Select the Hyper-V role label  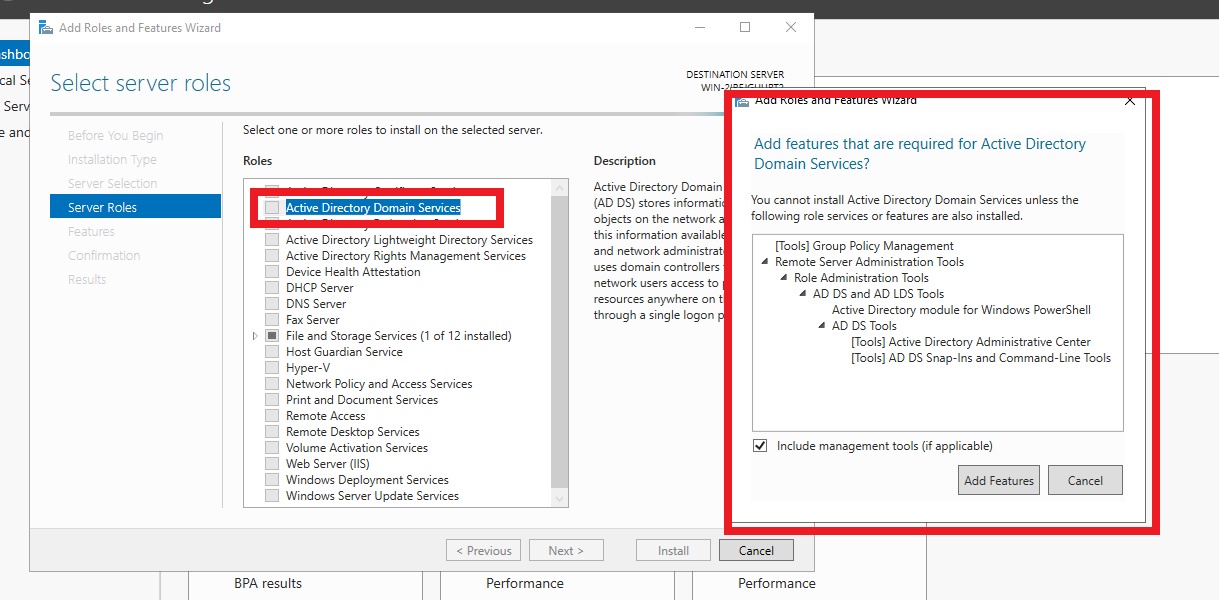coord(308,368)
